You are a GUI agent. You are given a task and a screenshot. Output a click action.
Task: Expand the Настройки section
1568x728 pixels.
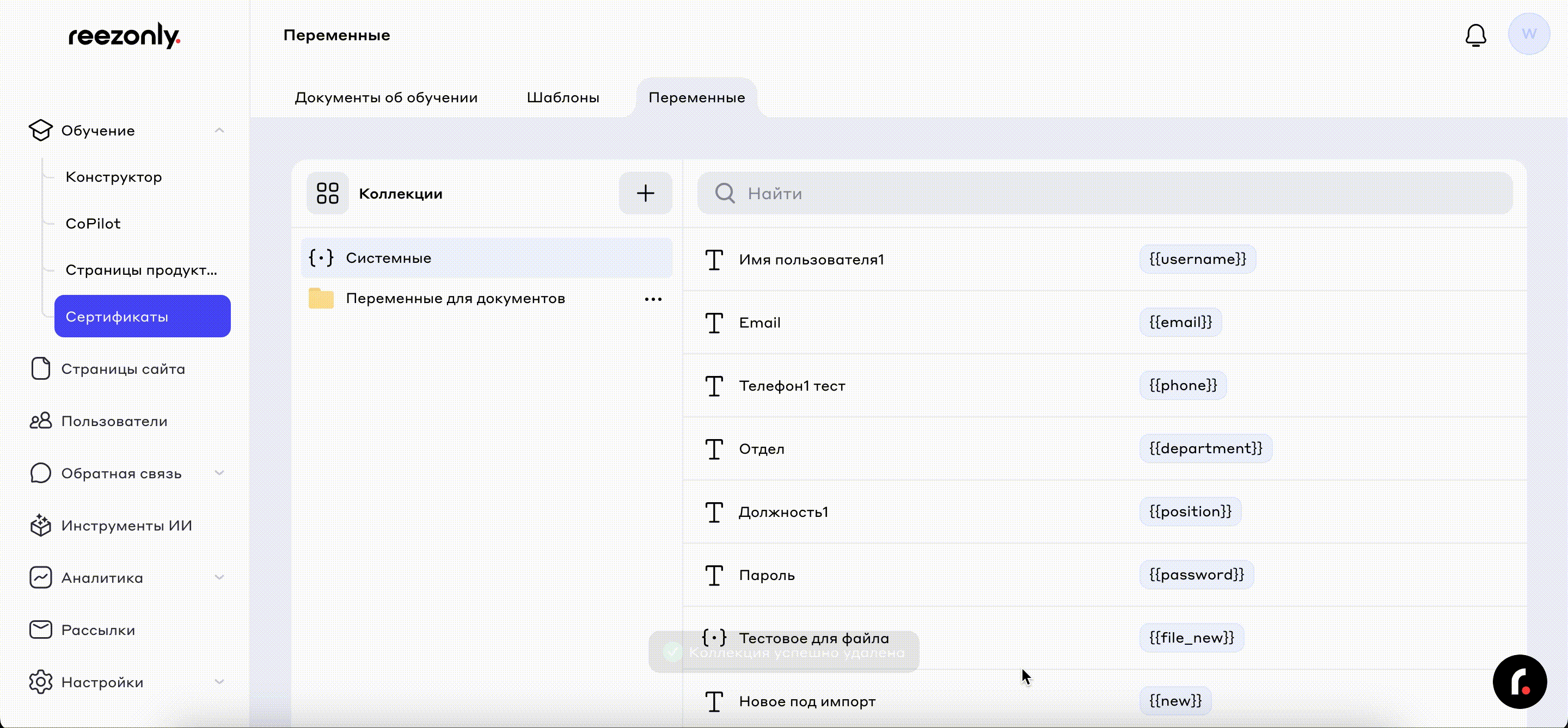[x=220, y=682]
